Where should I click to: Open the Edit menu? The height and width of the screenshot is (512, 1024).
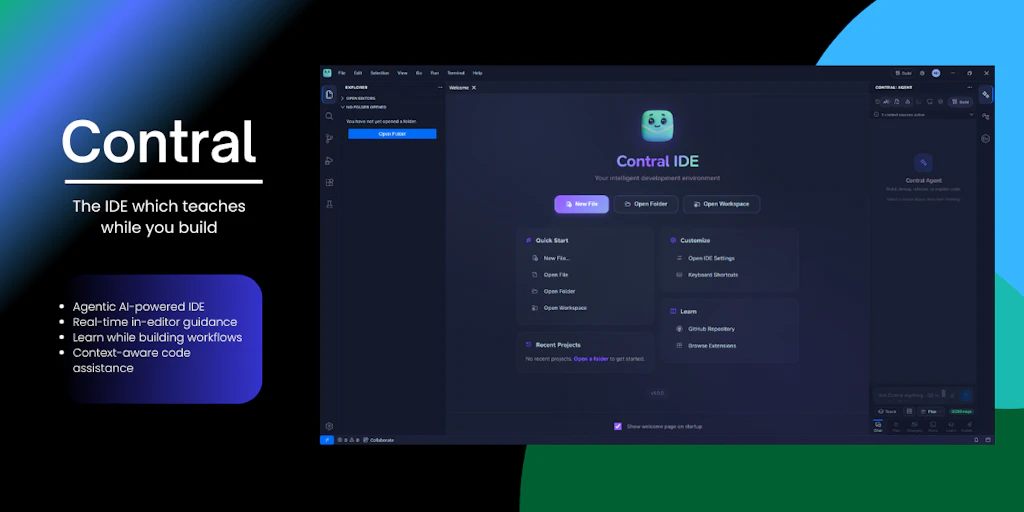tap(358, 73)
